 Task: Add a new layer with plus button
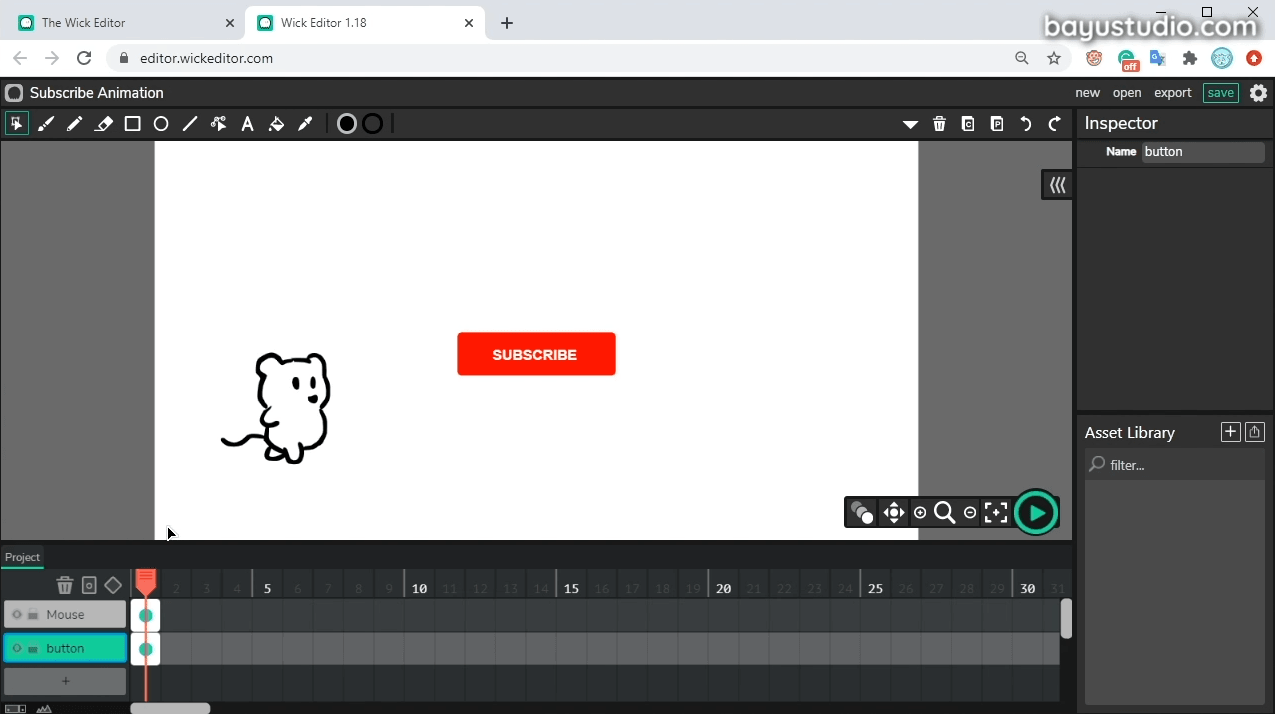point(66,681)
